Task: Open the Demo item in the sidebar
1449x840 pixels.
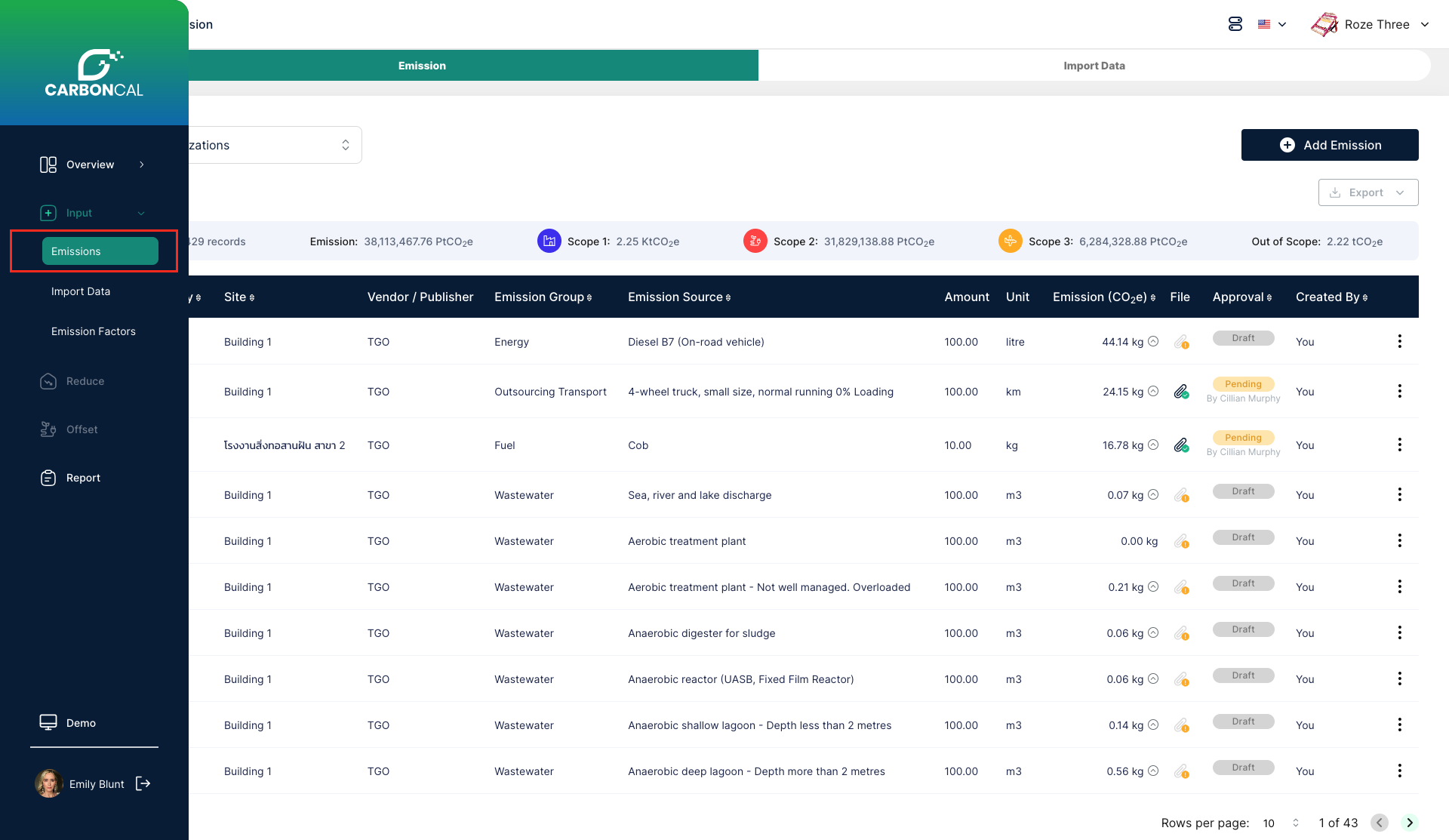Action: pyautogui.click(x=81, y=723)
